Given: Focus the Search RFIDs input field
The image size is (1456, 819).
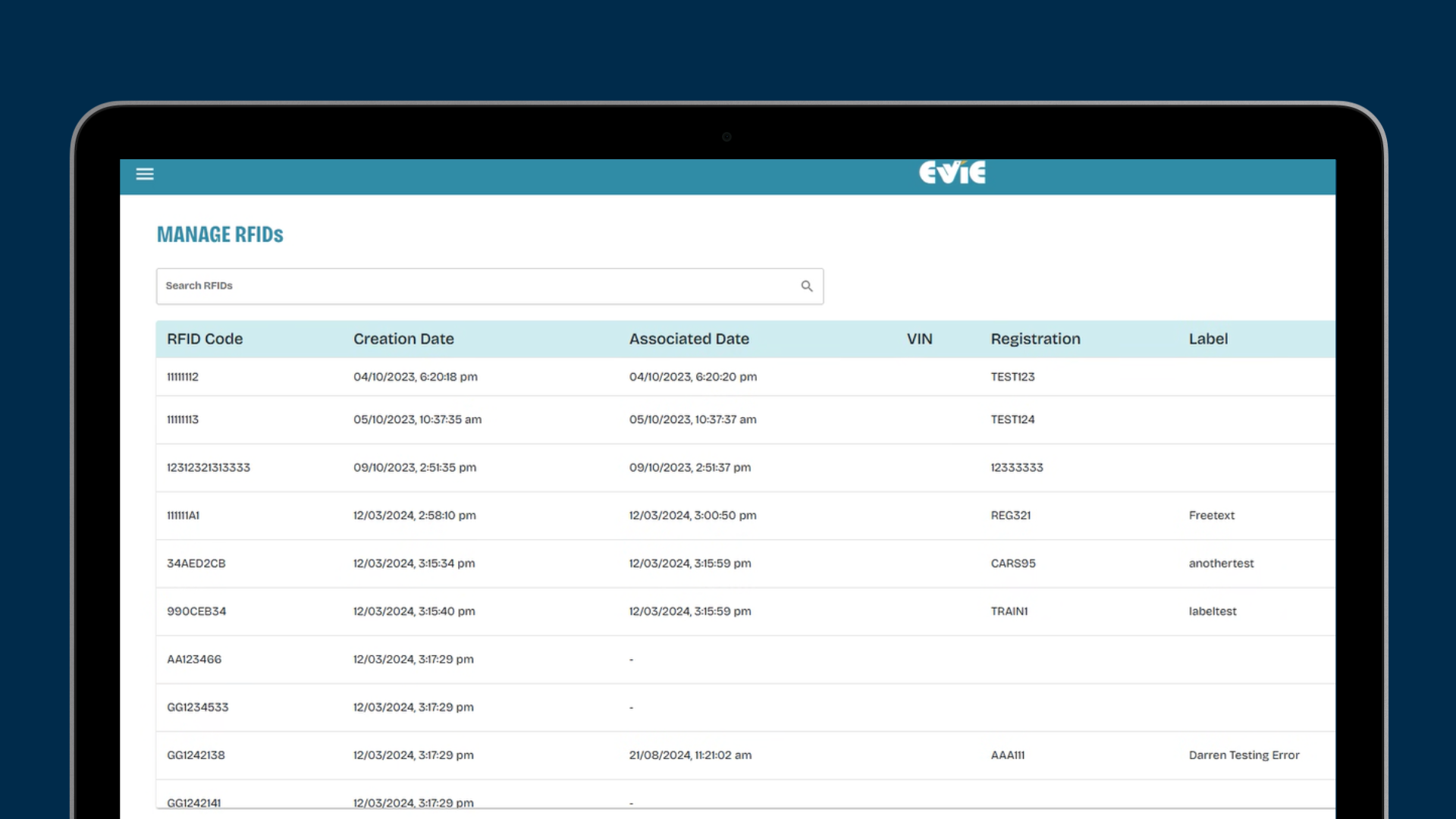Looking at the screenshot, I should (489, 286).
